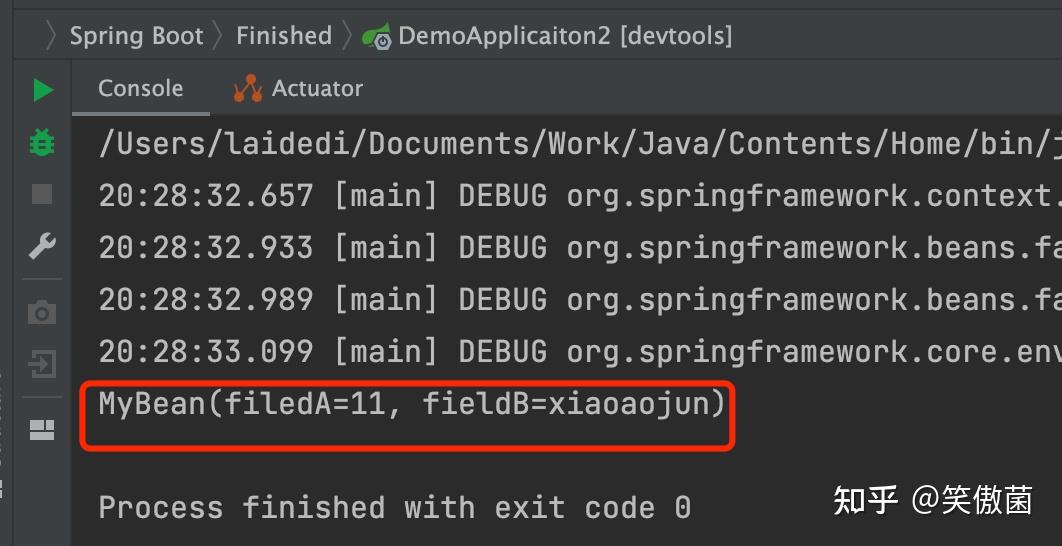Image resolution: width=1062 pixels, height=546 pixels.
Task: Click the camera thread dump icon
Action: click(42, 313)
